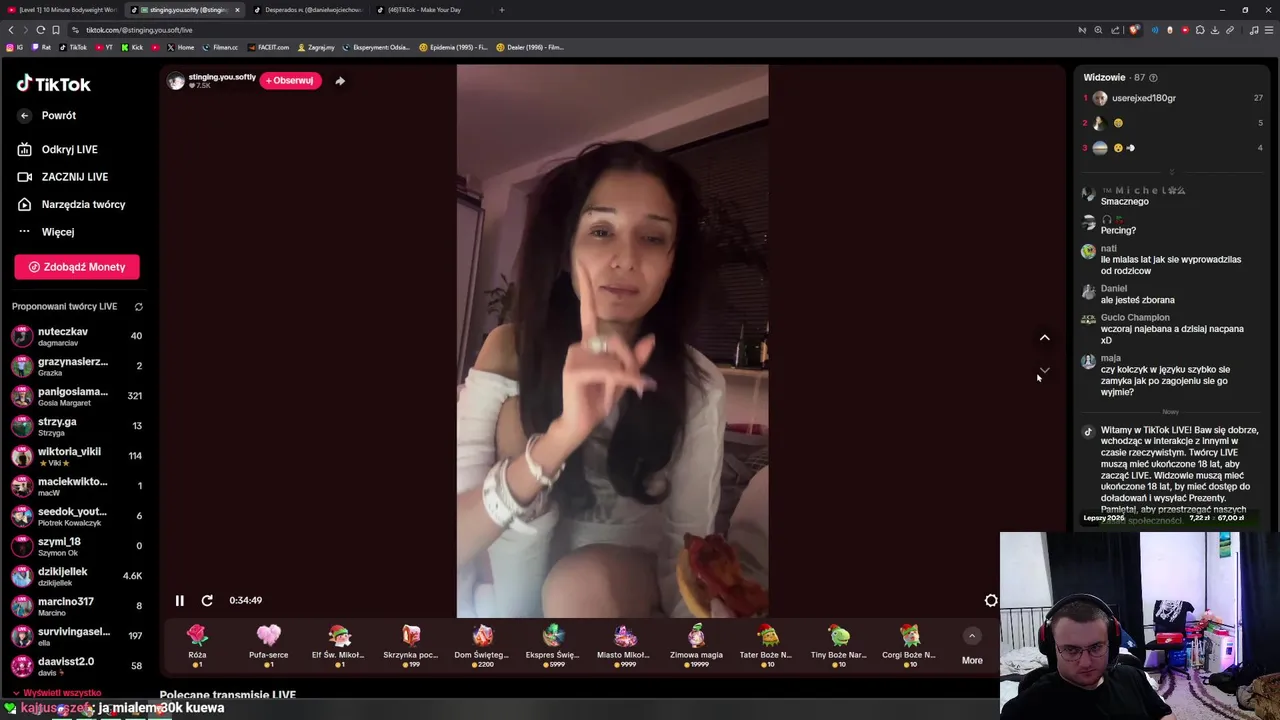The image size is (1280, 720).
Task: Open panigoslama live stream
Action: pos(77,396)
